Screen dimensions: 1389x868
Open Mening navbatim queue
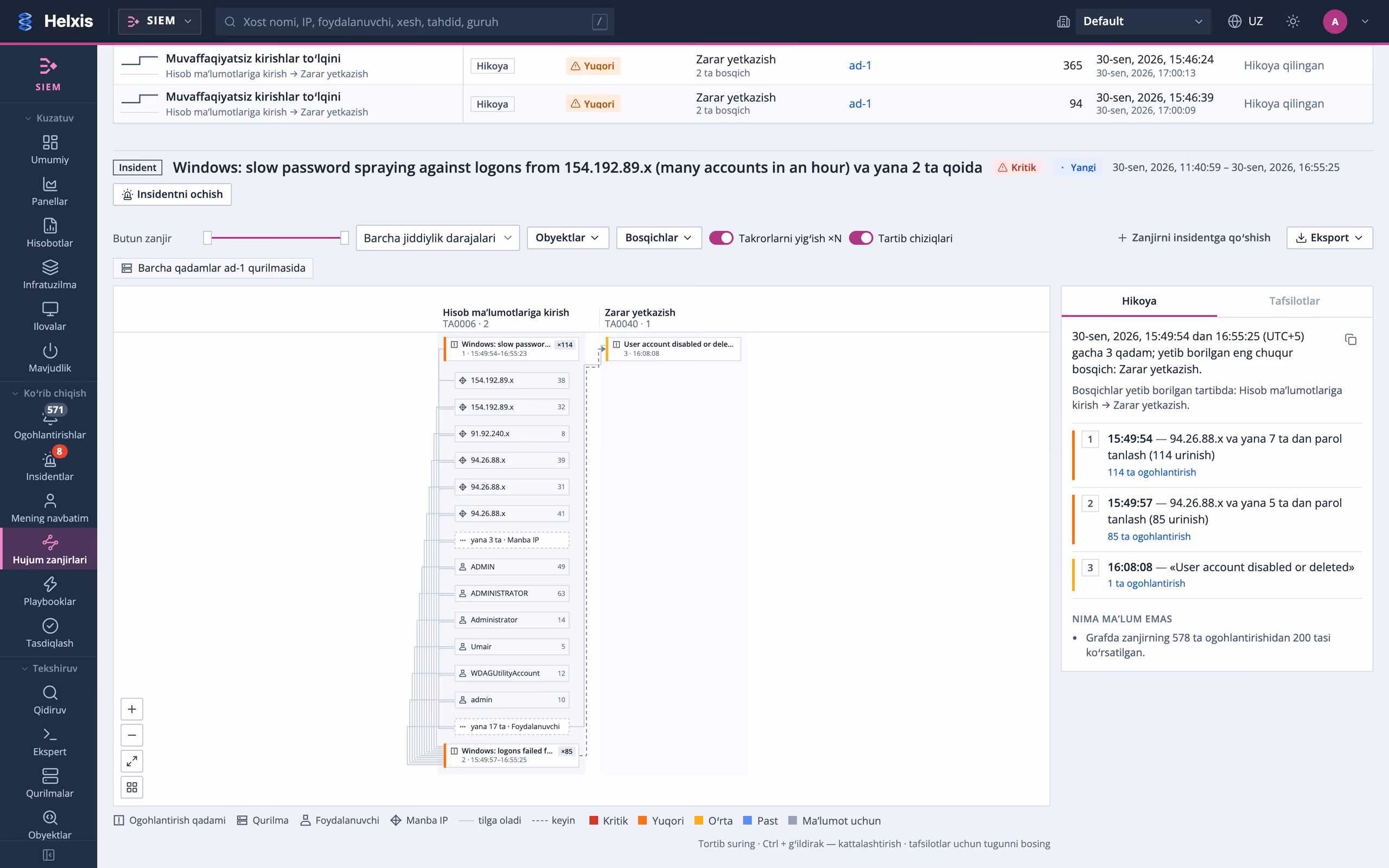[49, 508]
